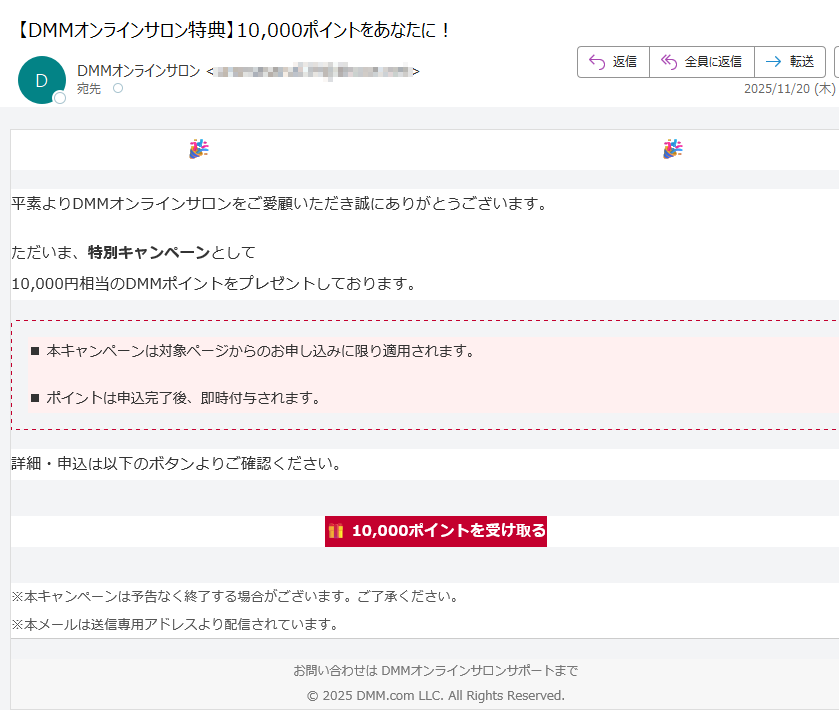This screenshot has width=839, height=710.
Task: Open the cut-off button right of 転送
Action: point(836,62)
